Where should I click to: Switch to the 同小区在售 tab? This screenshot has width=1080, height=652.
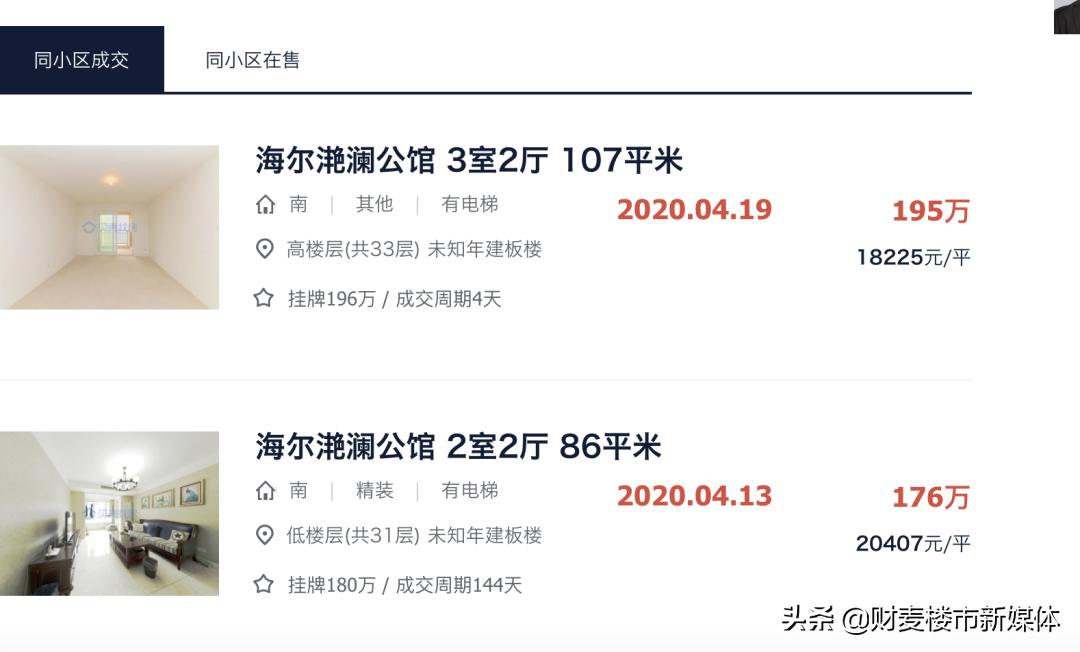point(255,61)
